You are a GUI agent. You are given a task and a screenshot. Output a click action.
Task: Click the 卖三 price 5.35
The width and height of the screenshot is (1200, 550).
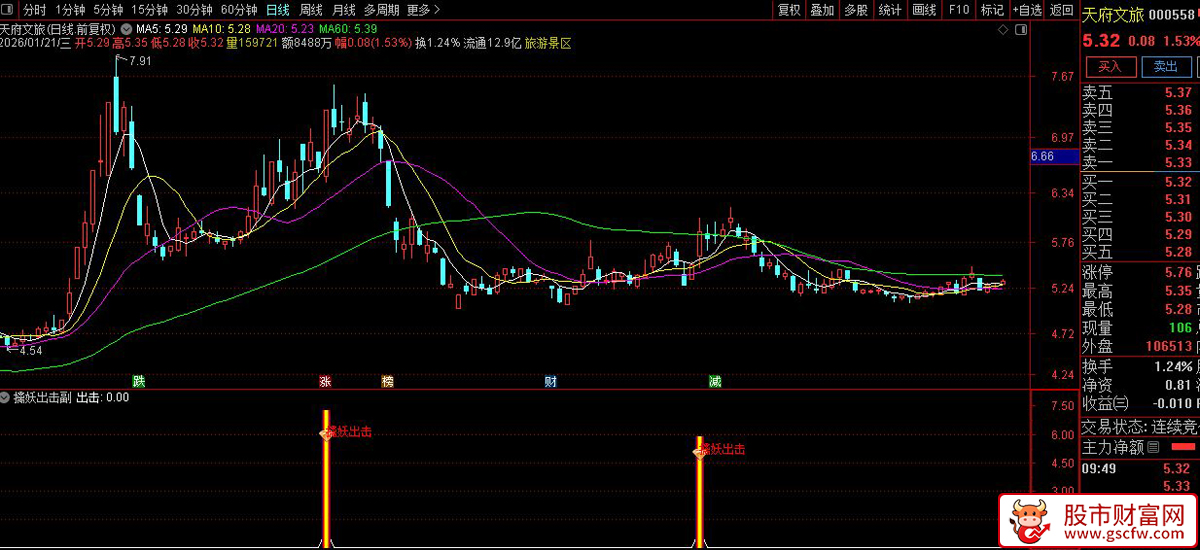pyautogui.click(x=1177, y=127)
